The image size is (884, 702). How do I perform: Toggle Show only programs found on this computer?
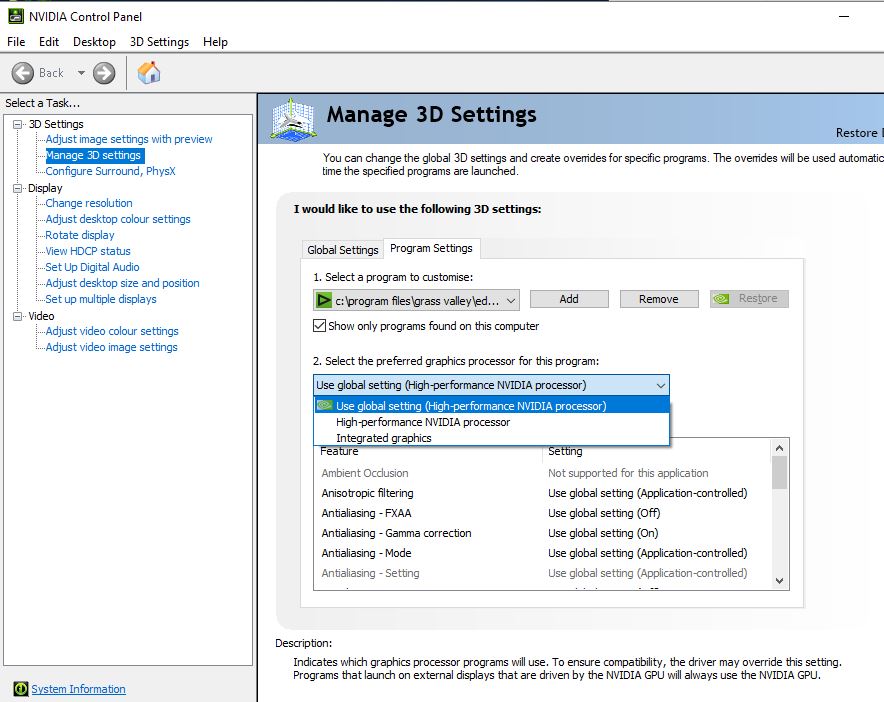[319, 325]
